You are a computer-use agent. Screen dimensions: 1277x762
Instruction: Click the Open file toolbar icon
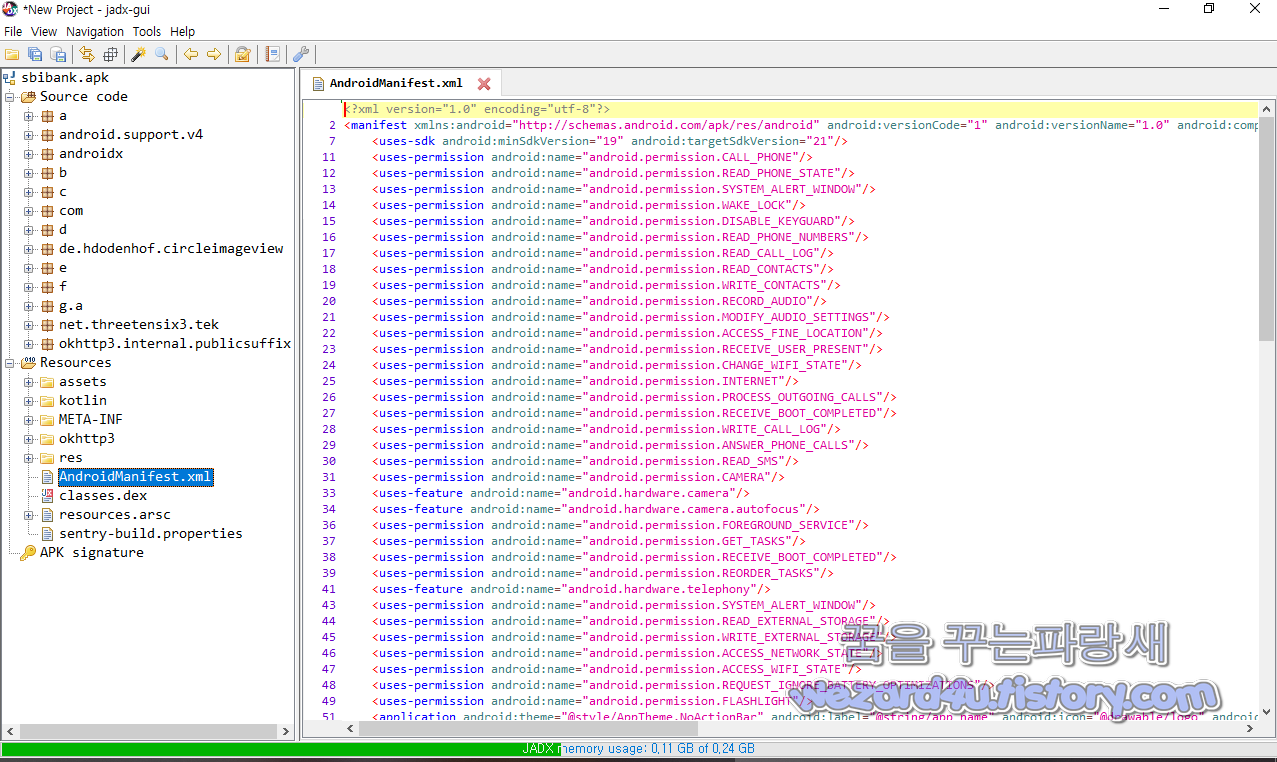pos(12,54)
